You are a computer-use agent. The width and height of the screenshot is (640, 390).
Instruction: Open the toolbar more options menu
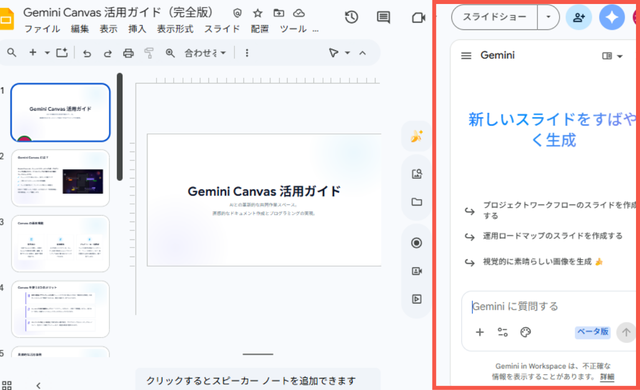pyautogui.click(x=247, y=53)
